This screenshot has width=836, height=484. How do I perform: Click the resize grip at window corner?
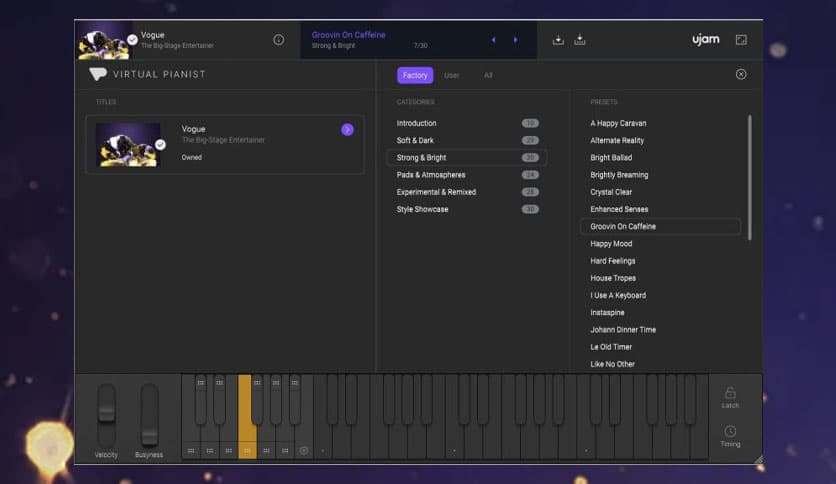point(758,459)
